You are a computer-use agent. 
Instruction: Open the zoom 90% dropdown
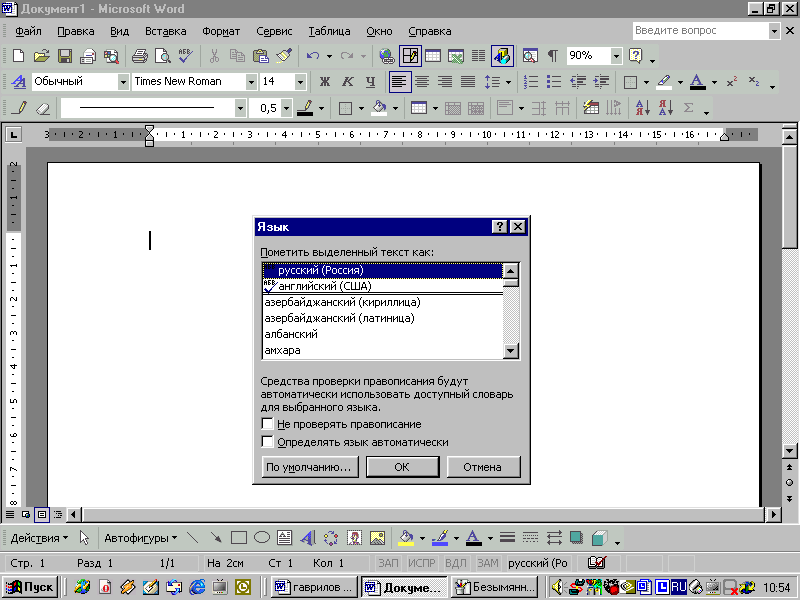616,56
